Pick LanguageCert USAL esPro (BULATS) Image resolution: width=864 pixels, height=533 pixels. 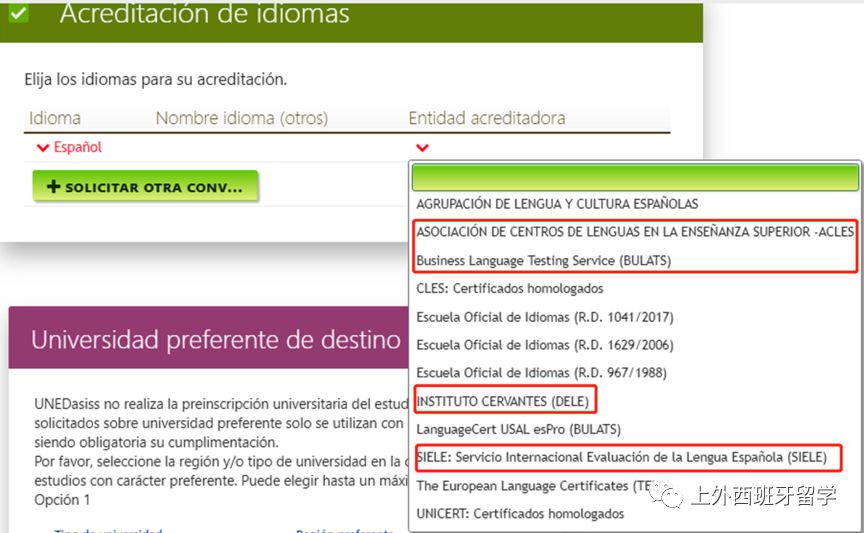[x=519, y=429]
